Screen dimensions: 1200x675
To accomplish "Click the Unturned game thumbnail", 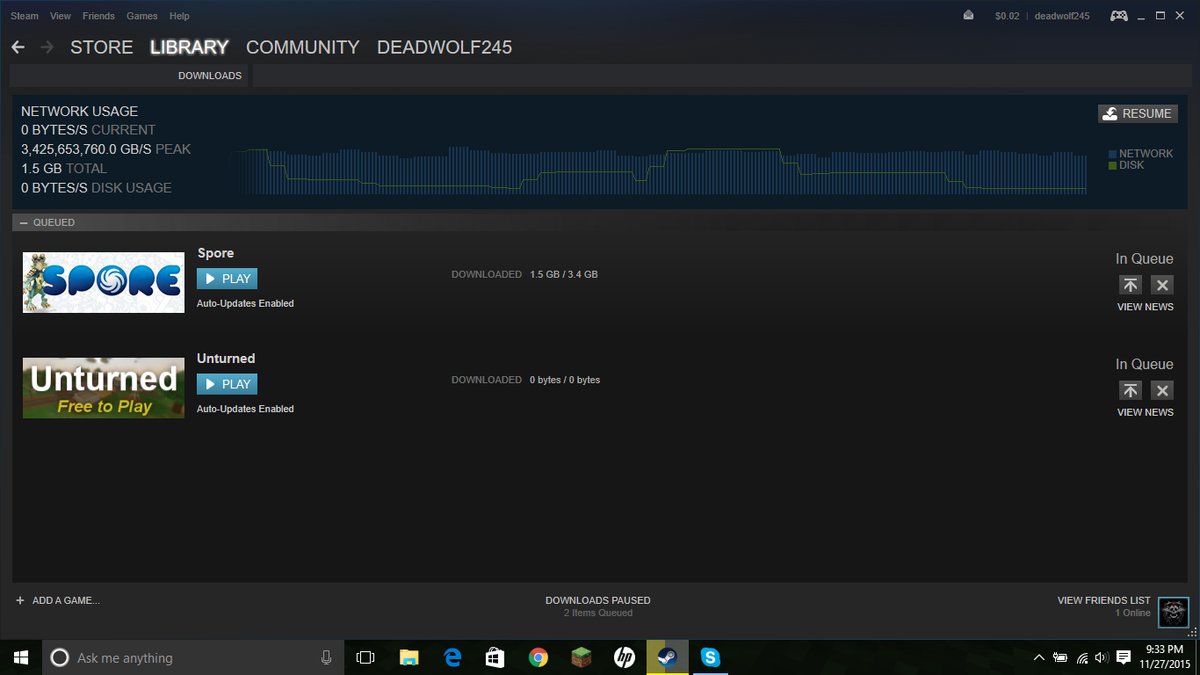I will point(103,387).
